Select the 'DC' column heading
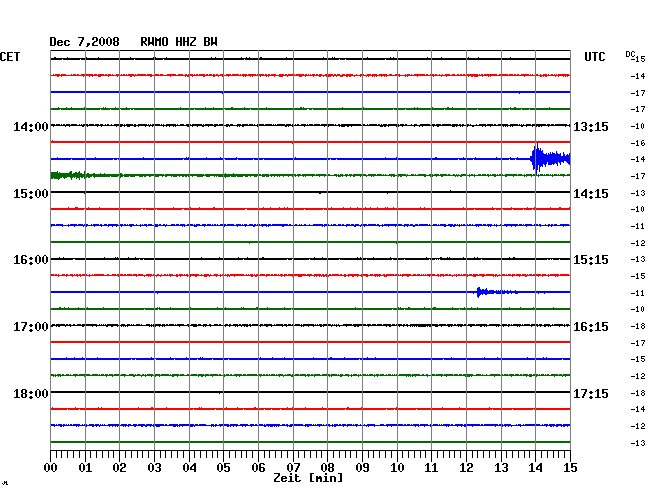This screenshot has width=650, height=494. pyautogui.click(x=630, y=54)
